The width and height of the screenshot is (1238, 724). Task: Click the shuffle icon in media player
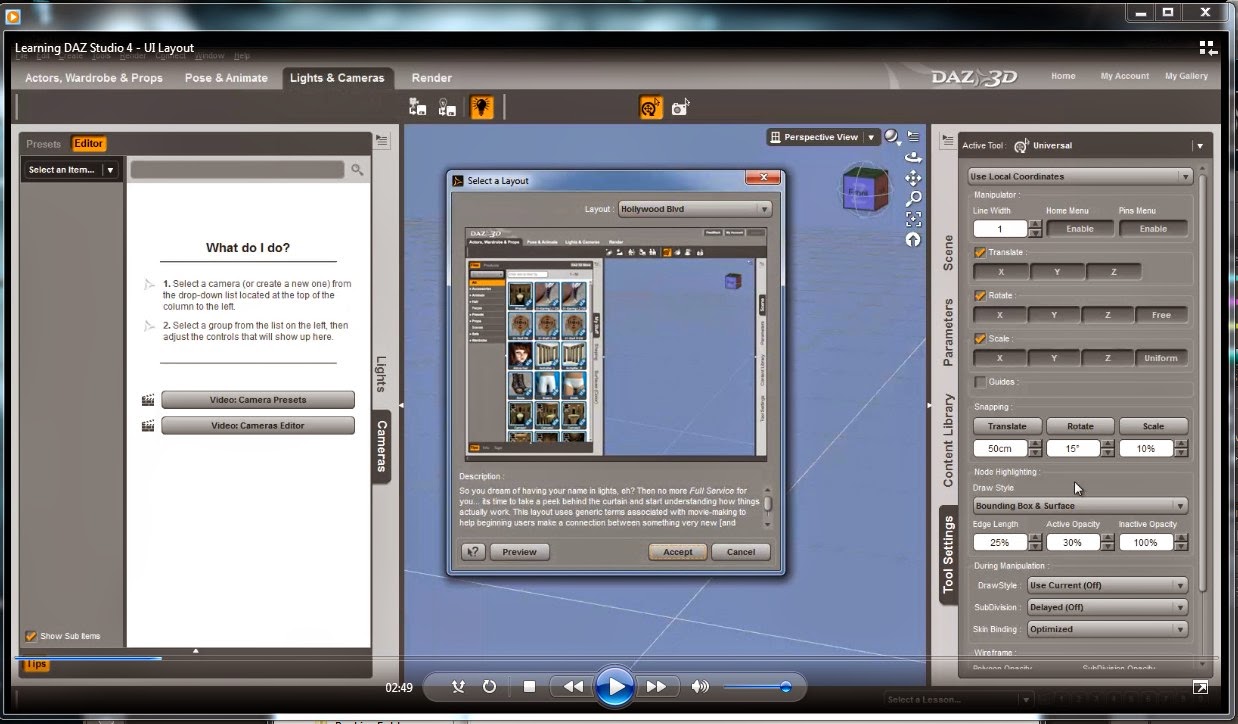[x=458, y=687]
